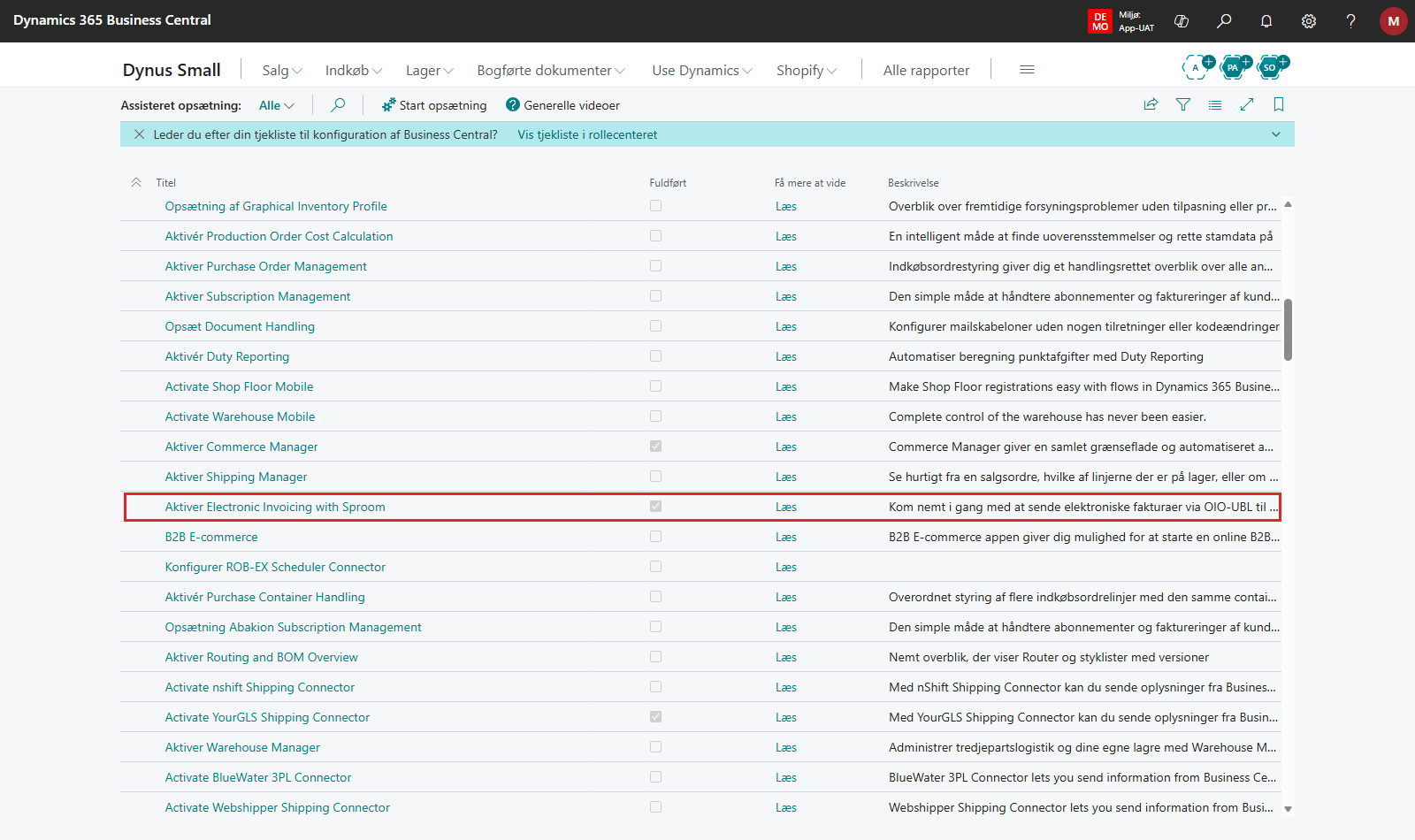Toggle the filter pane funnel icon
The height and width of the screenshot is (840, 1415).
click(x=1183, y=104)
